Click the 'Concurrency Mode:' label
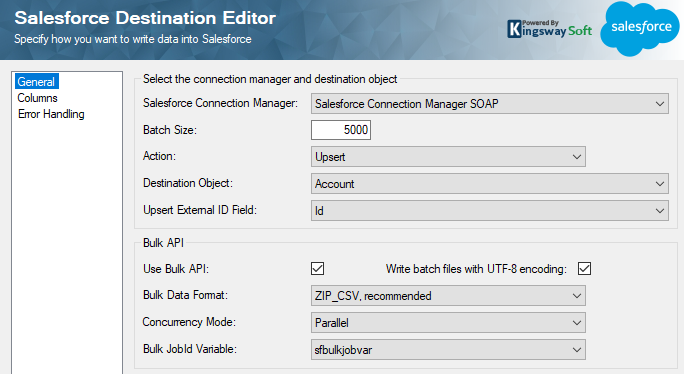 (x=189, y=322)
